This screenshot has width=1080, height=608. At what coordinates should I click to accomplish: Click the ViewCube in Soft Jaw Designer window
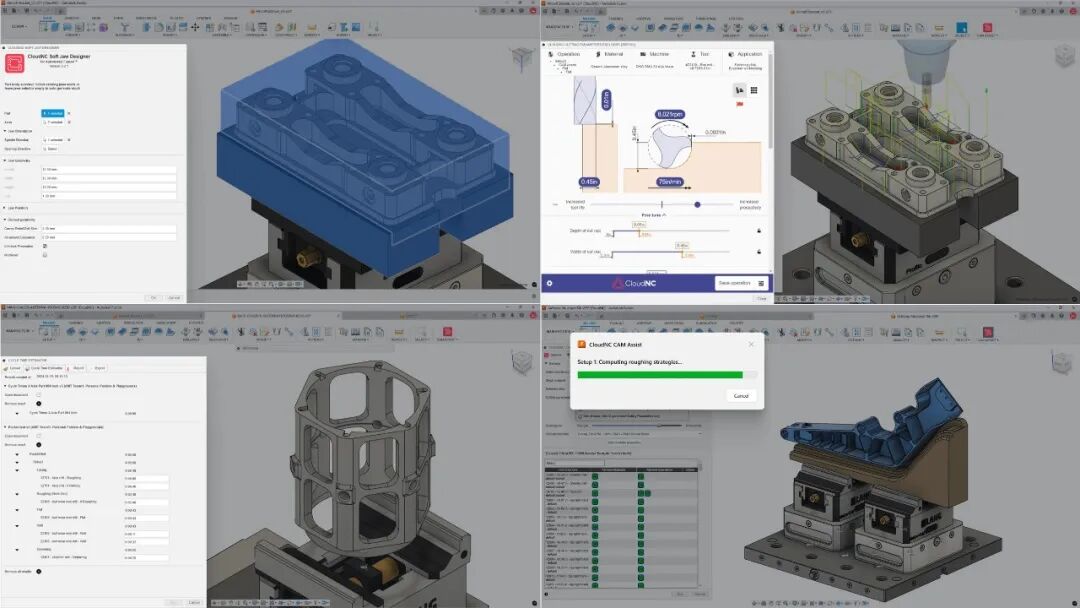coord(522,59)
